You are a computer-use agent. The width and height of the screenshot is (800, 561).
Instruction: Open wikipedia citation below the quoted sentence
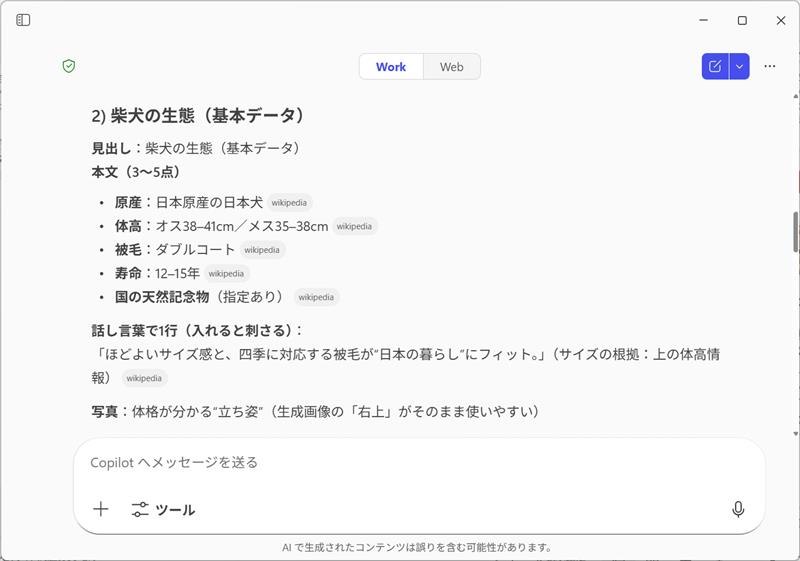pyautogui.click(x=144, y=379)
